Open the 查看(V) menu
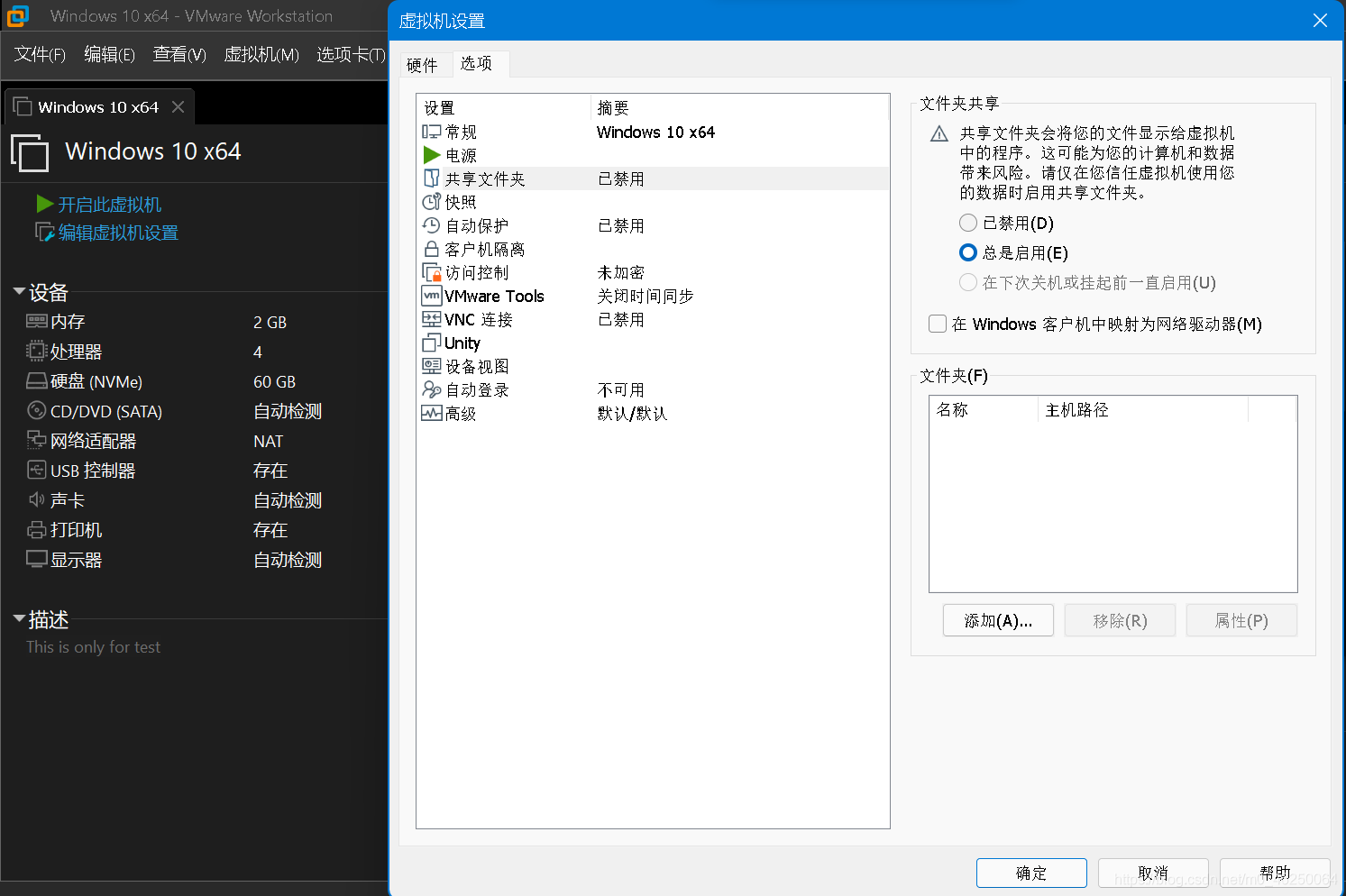The image size is (1346, 896). [179, 54]
